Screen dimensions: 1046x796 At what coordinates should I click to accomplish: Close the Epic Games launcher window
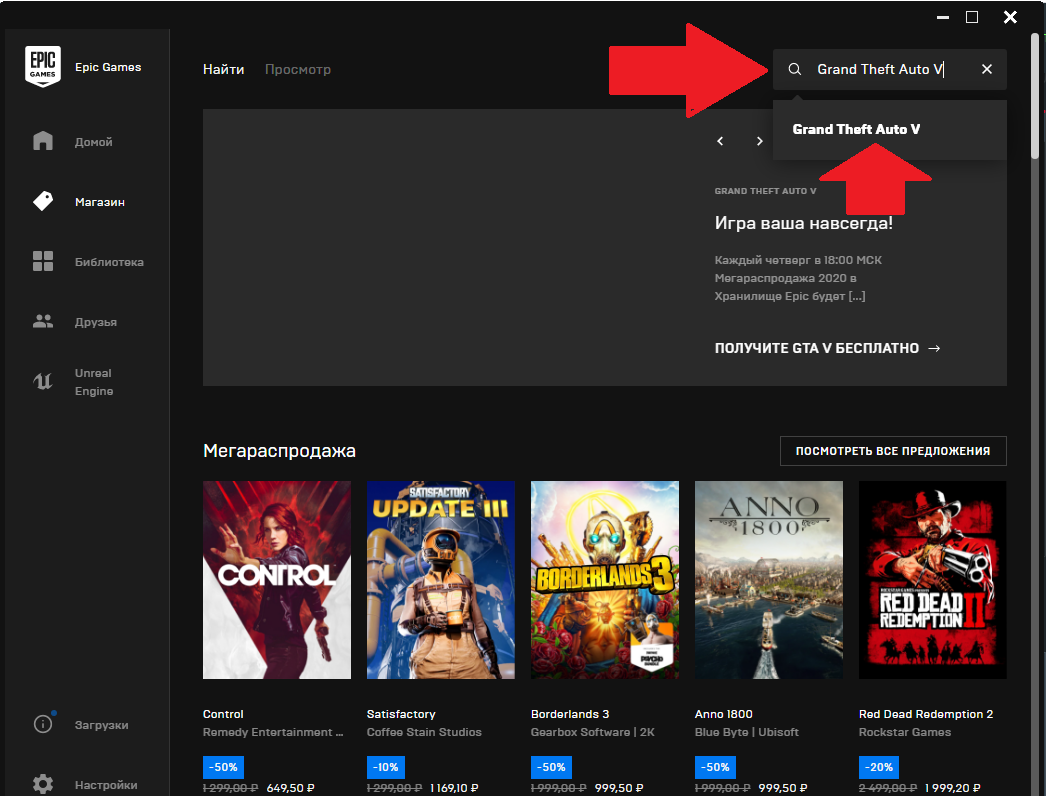click(x=1011, y=17)
